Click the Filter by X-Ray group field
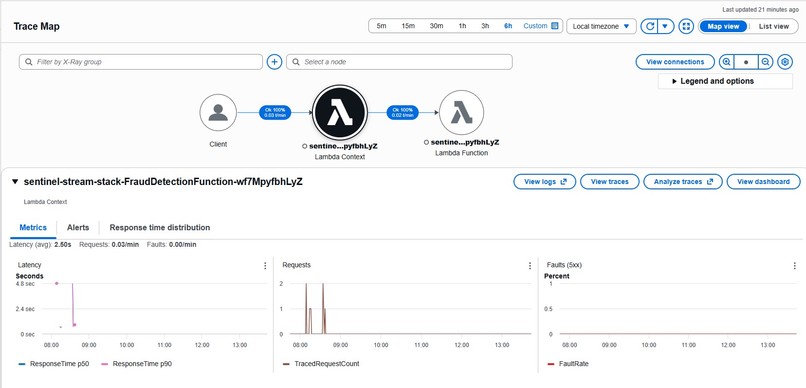 click(x=141, y=62)
